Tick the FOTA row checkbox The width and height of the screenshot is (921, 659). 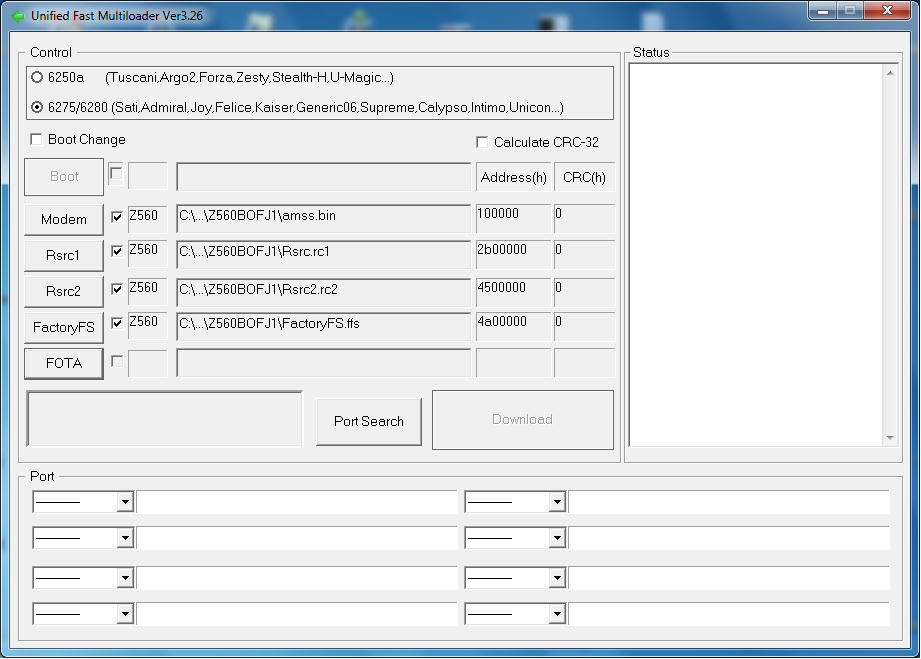(117, 361)
